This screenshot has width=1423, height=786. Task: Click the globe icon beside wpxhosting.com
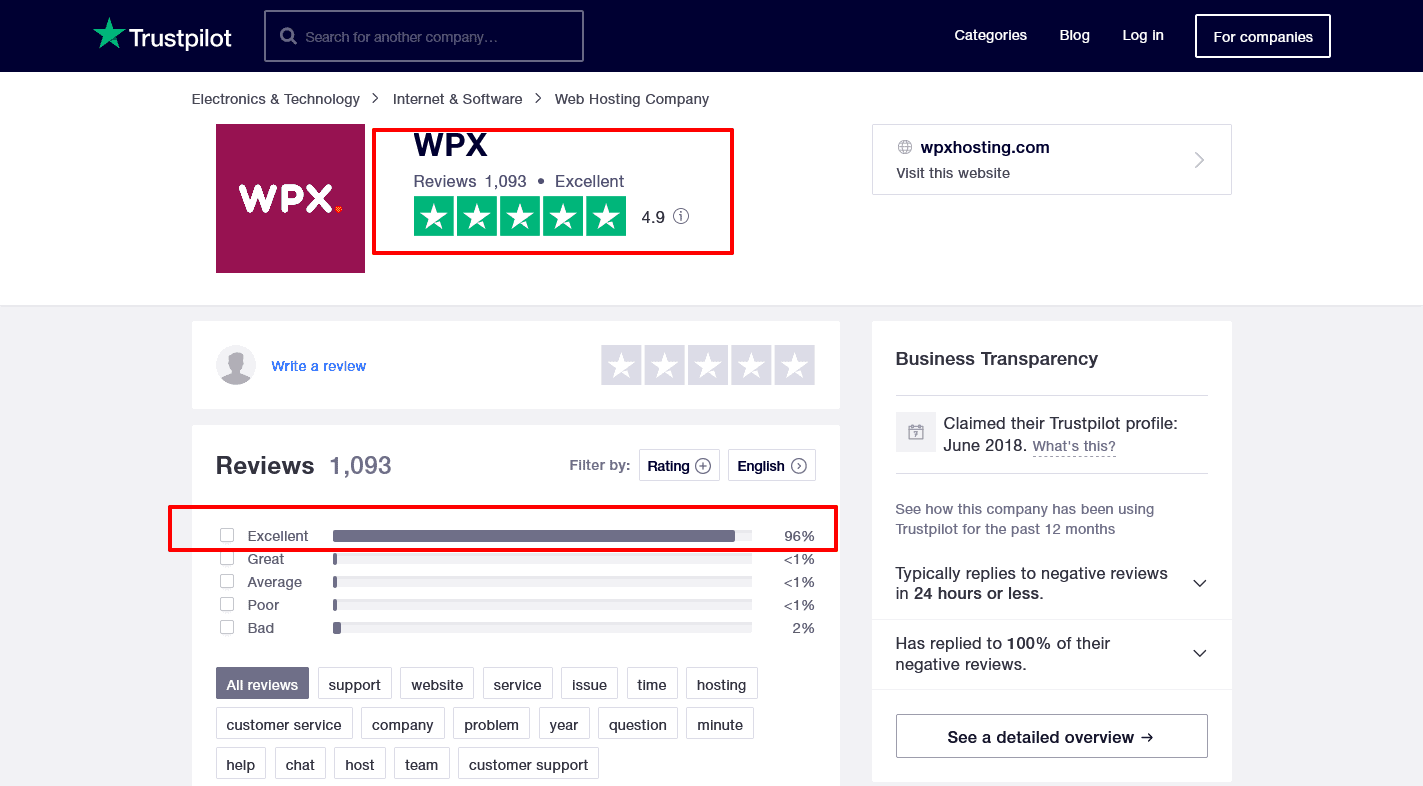click(x=905, y=147)
